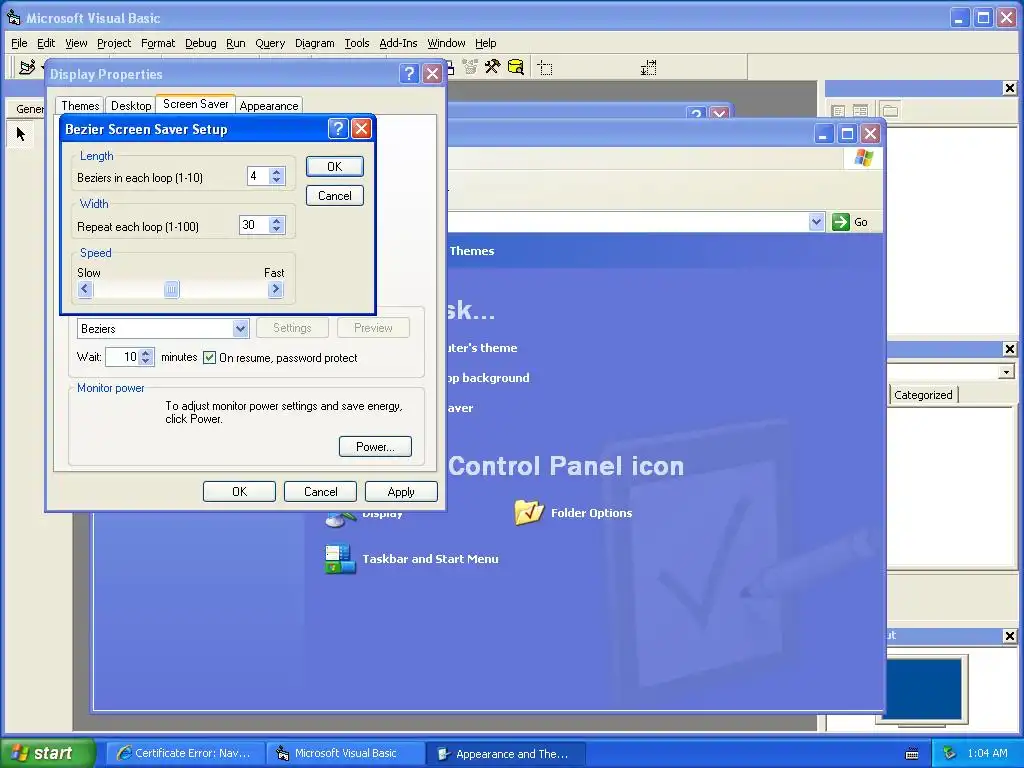Expand the Control Panel address bar dropdown
The image size is (1024, 768).
coord(816,222)
